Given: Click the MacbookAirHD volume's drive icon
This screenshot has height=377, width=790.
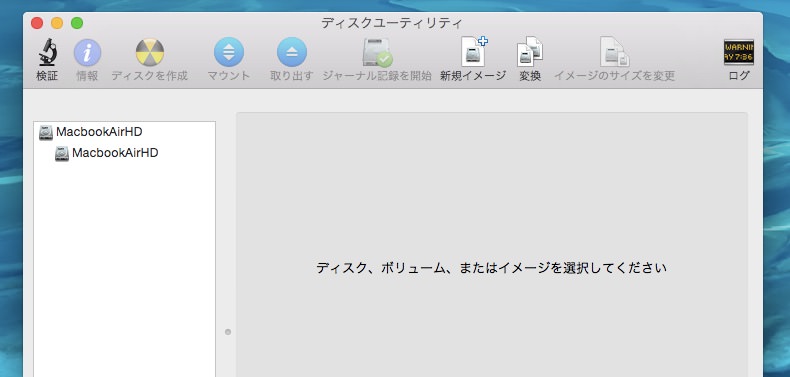Looking at the screenshot, I should pos(62,153).
